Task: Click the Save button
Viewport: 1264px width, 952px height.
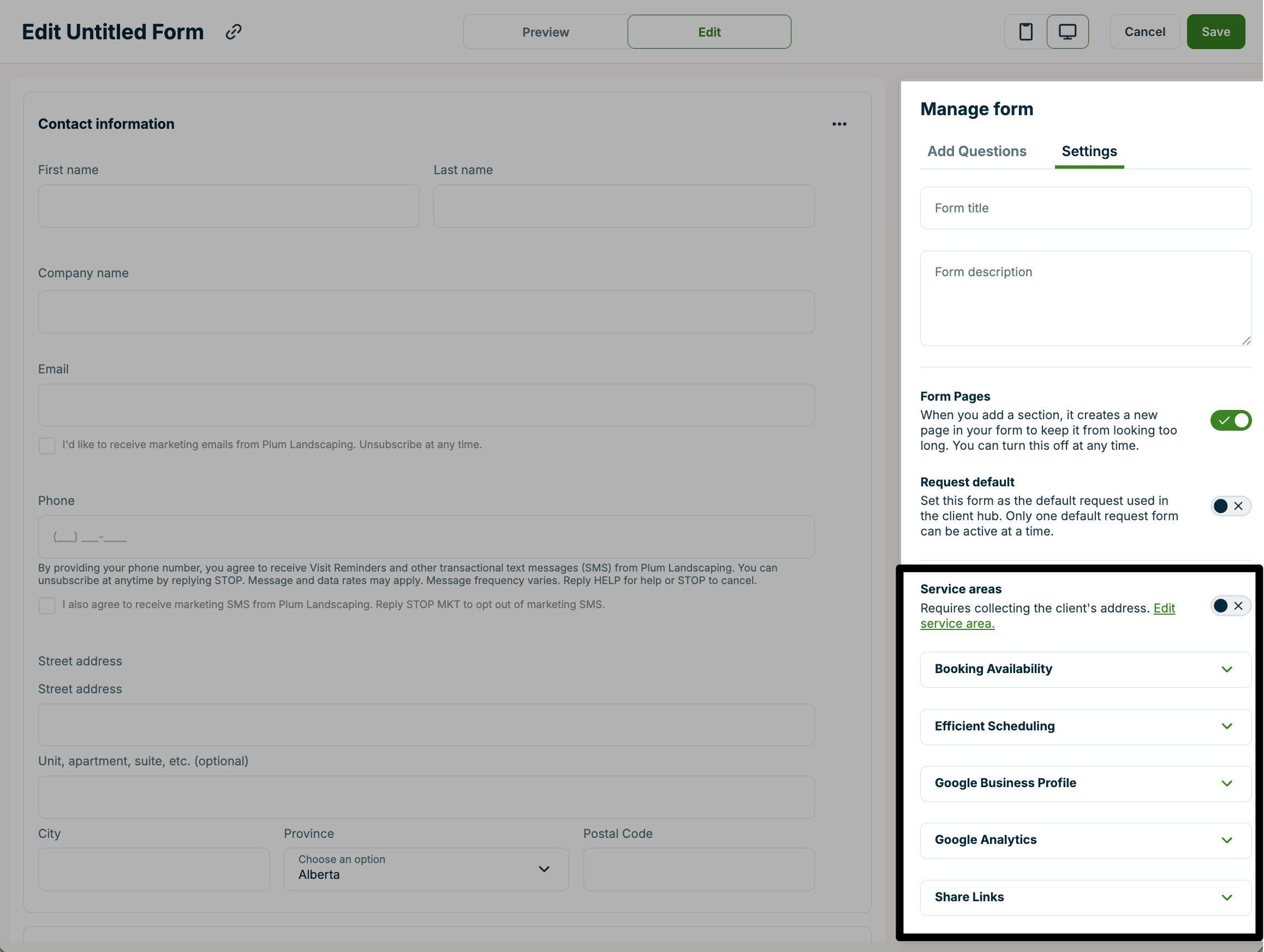Action: 1215,32
